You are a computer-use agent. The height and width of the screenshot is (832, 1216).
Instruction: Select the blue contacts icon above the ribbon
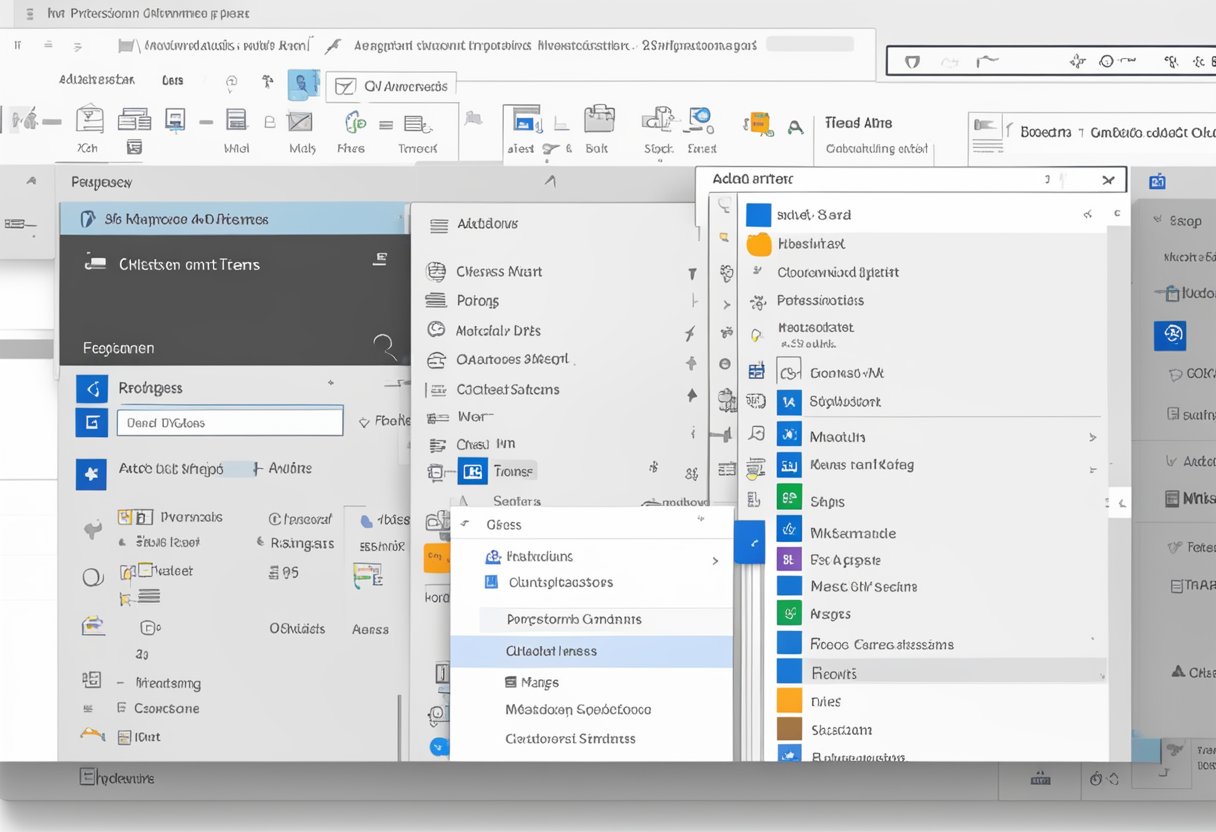click(x=304, y=85)
